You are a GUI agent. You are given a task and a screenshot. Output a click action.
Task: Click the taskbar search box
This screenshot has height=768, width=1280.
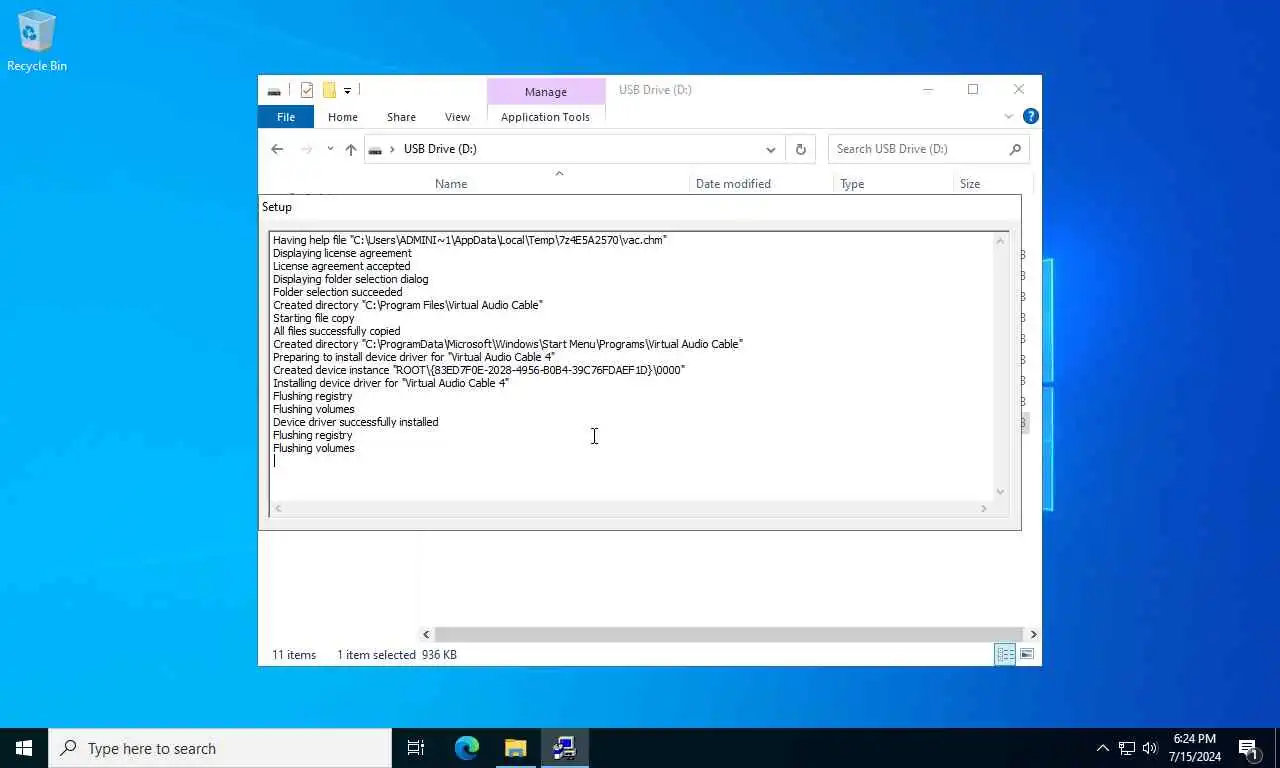[x=220, y=748]
